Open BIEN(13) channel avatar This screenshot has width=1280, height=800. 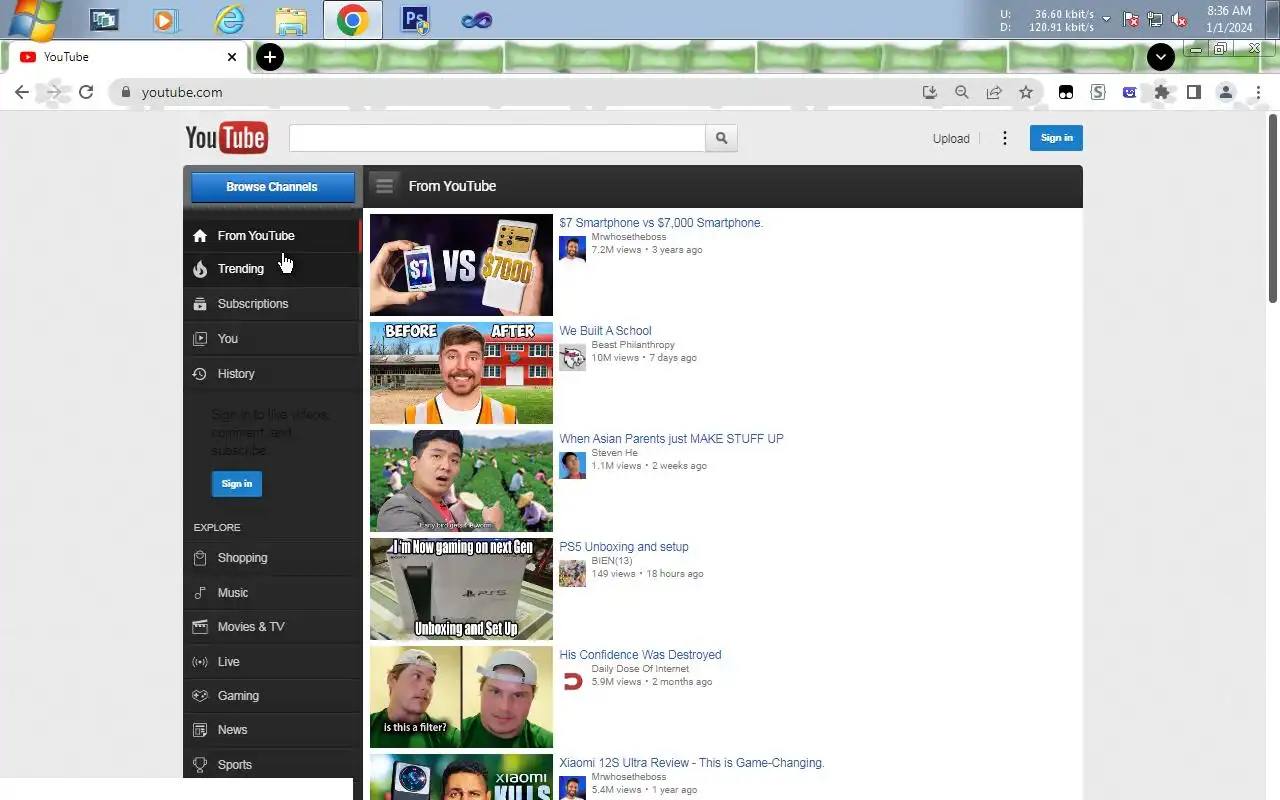[572, 573]
